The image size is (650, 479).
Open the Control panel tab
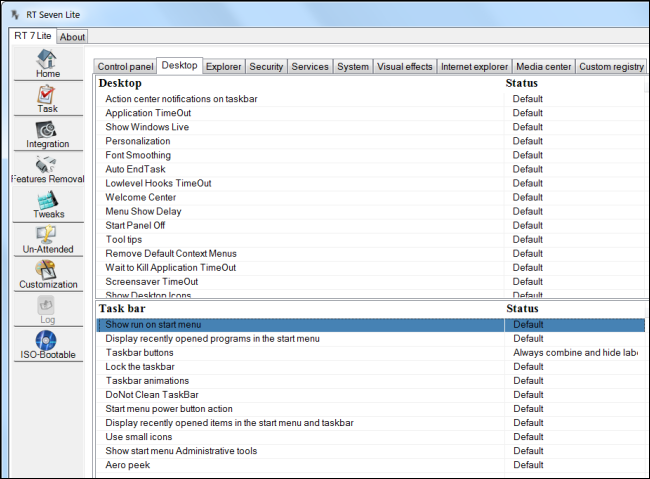(x=125, y=66)
